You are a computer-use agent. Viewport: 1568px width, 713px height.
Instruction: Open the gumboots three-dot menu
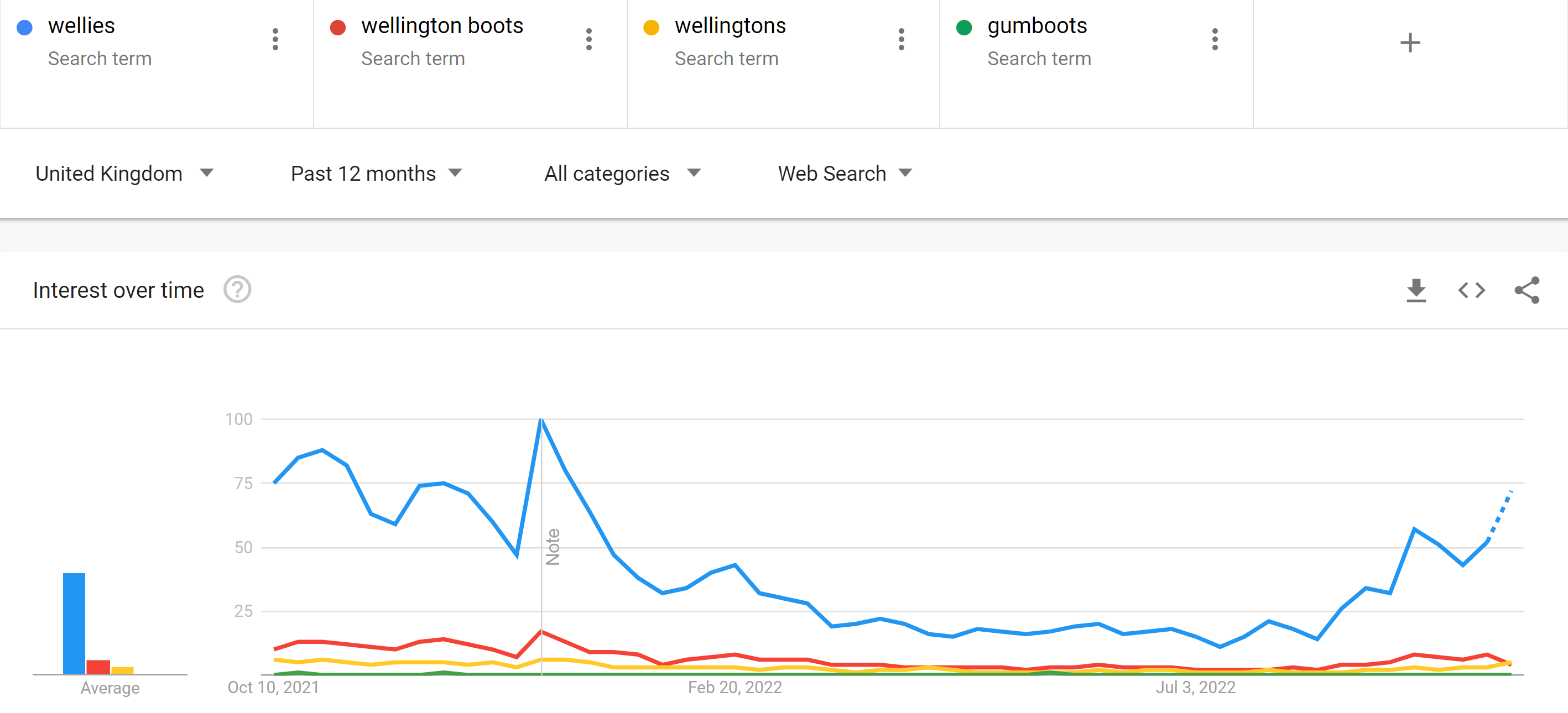[1215, 40]
